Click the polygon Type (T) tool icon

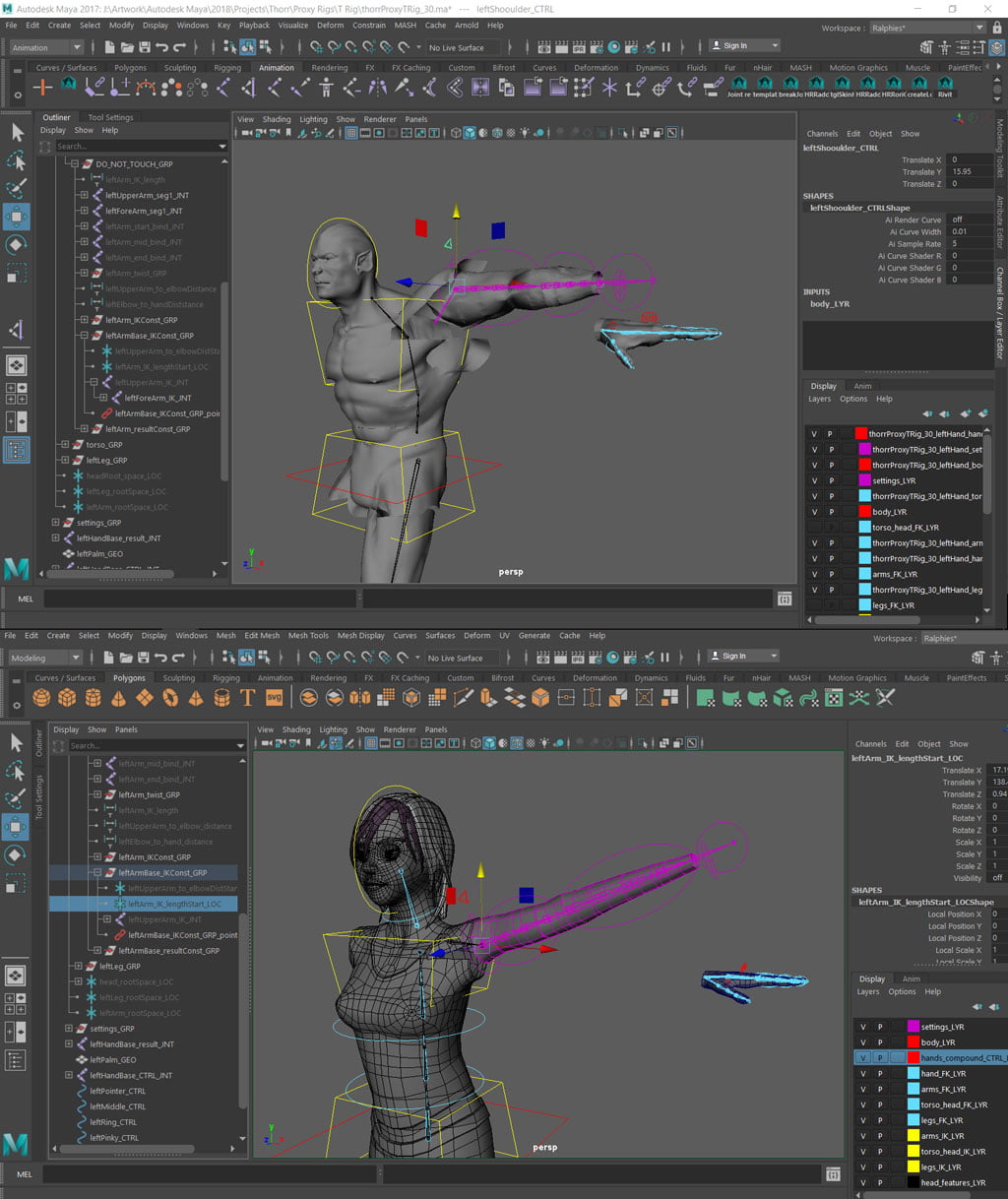tap(247, 698)
